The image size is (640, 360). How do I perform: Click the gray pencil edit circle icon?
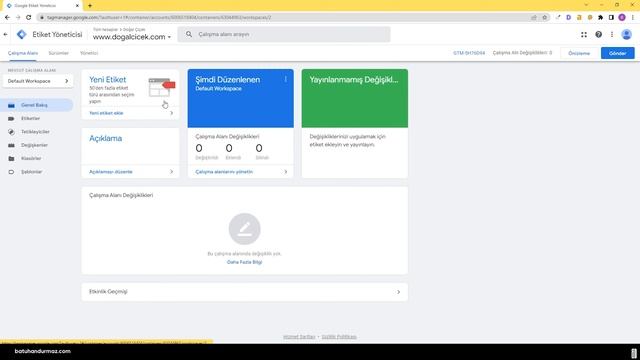click(x=244, y=229)
